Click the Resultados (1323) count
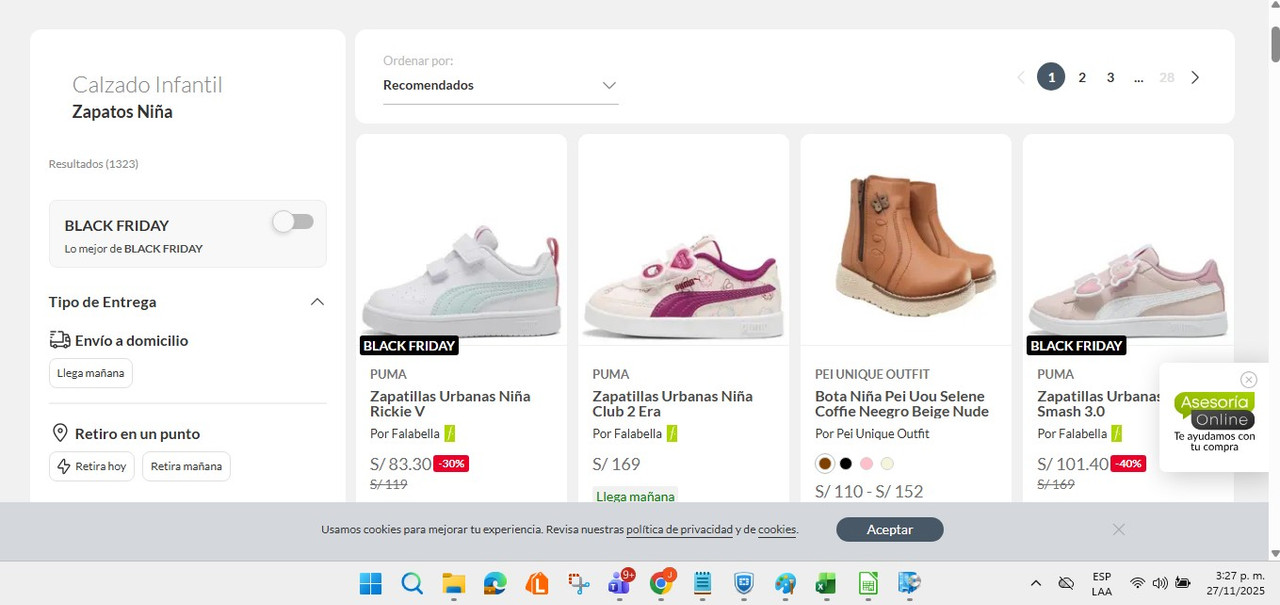The image size is (1280, 605). point(93,163)
